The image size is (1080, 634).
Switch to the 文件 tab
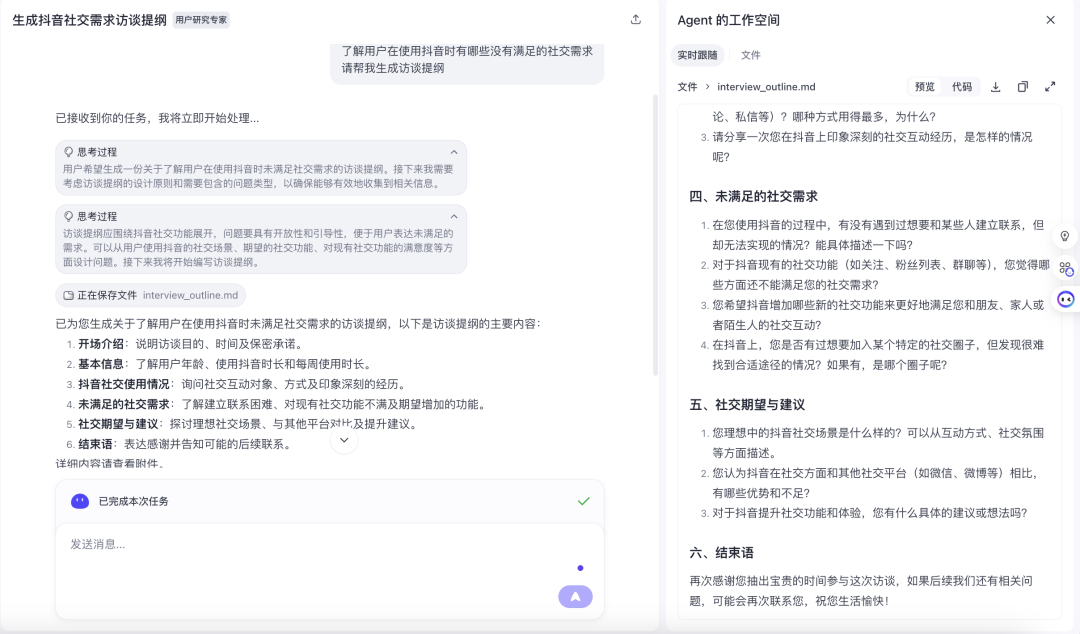click(x=751, y=55)
